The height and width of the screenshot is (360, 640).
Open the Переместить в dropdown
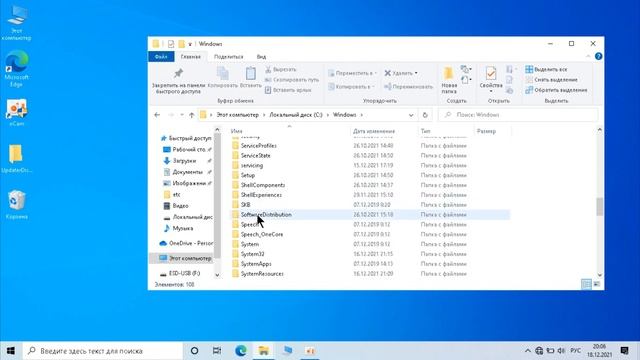(352, 73)
